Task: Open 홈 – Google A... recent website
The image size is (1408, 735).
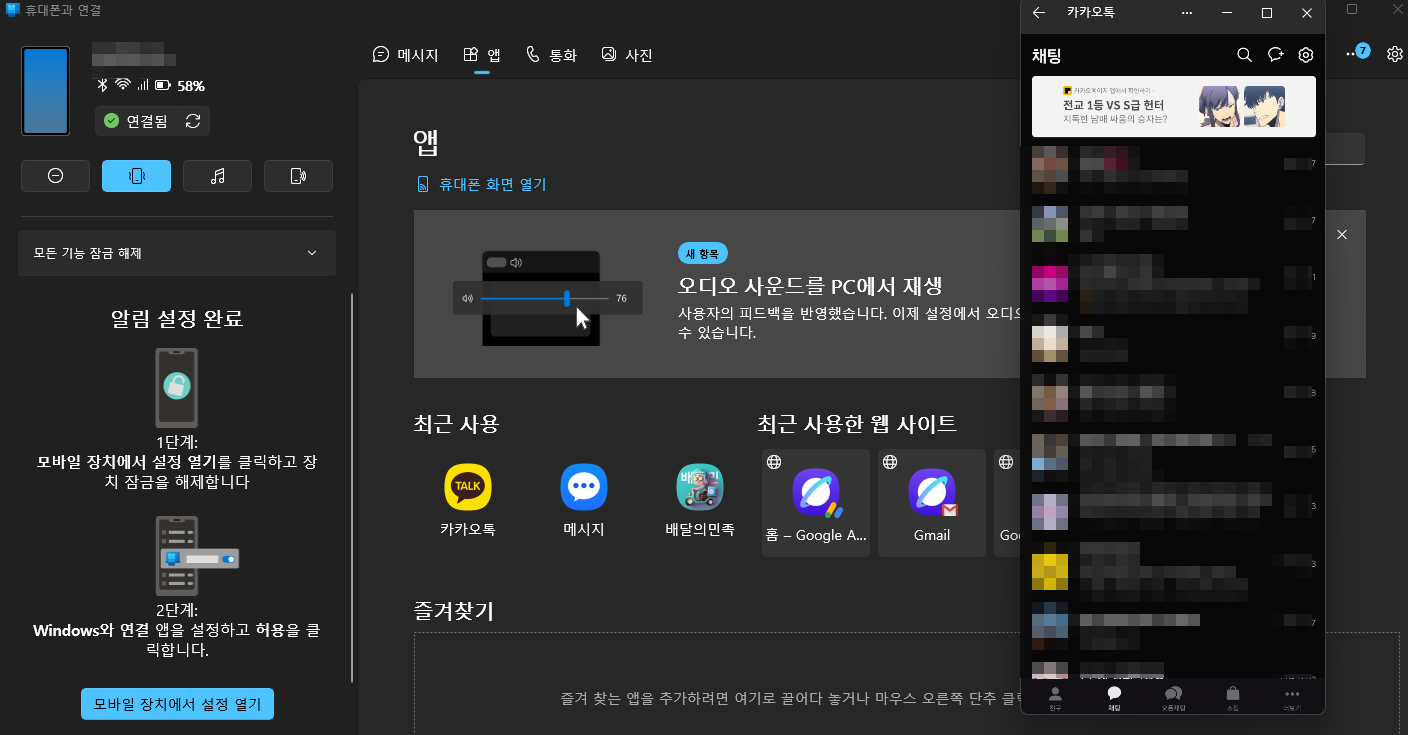Action: pyautogui.click(x=816, y=503)
